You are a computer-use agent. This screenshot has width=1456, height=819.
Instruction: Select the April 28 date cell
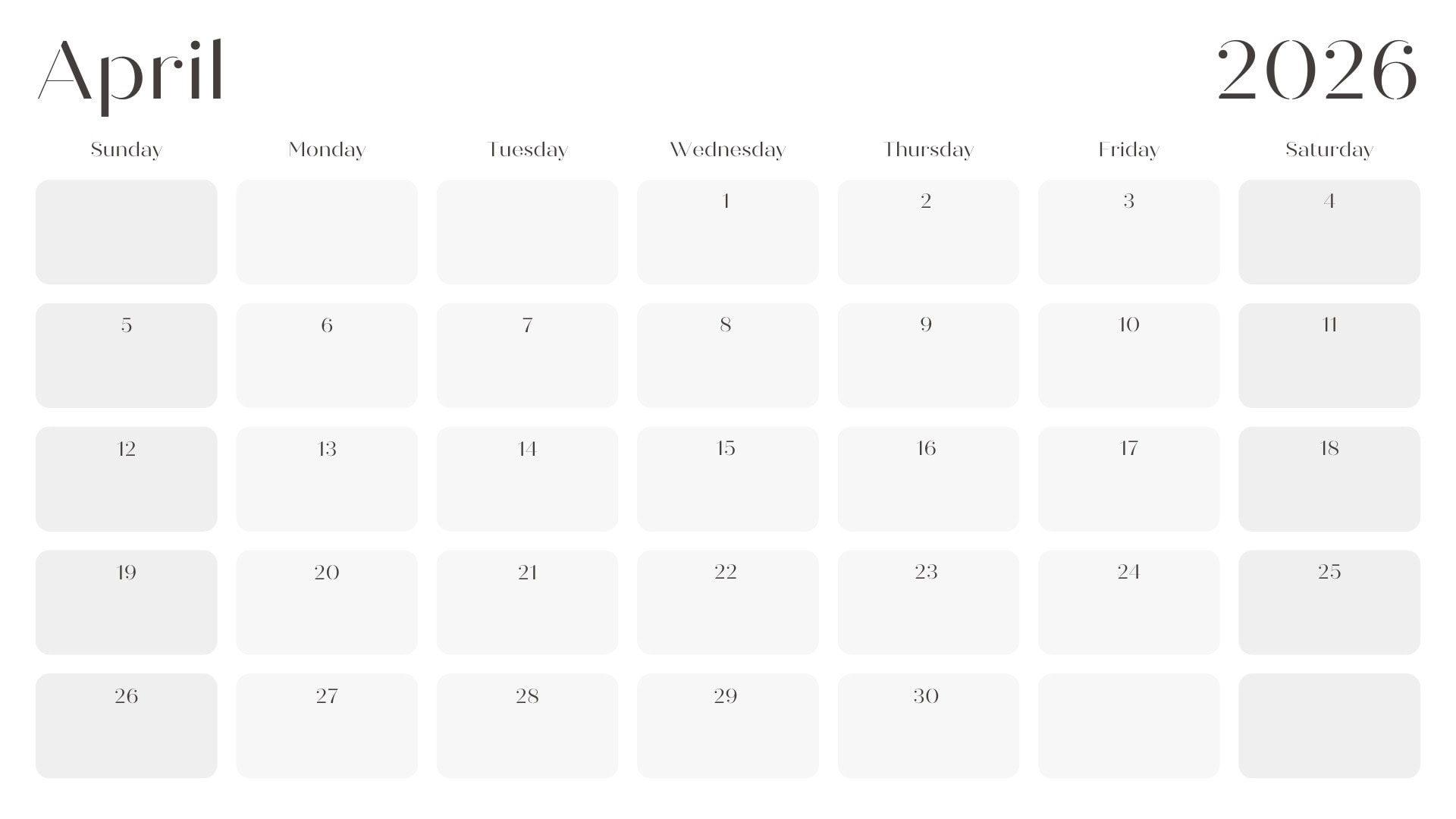(x=527, y=726)
